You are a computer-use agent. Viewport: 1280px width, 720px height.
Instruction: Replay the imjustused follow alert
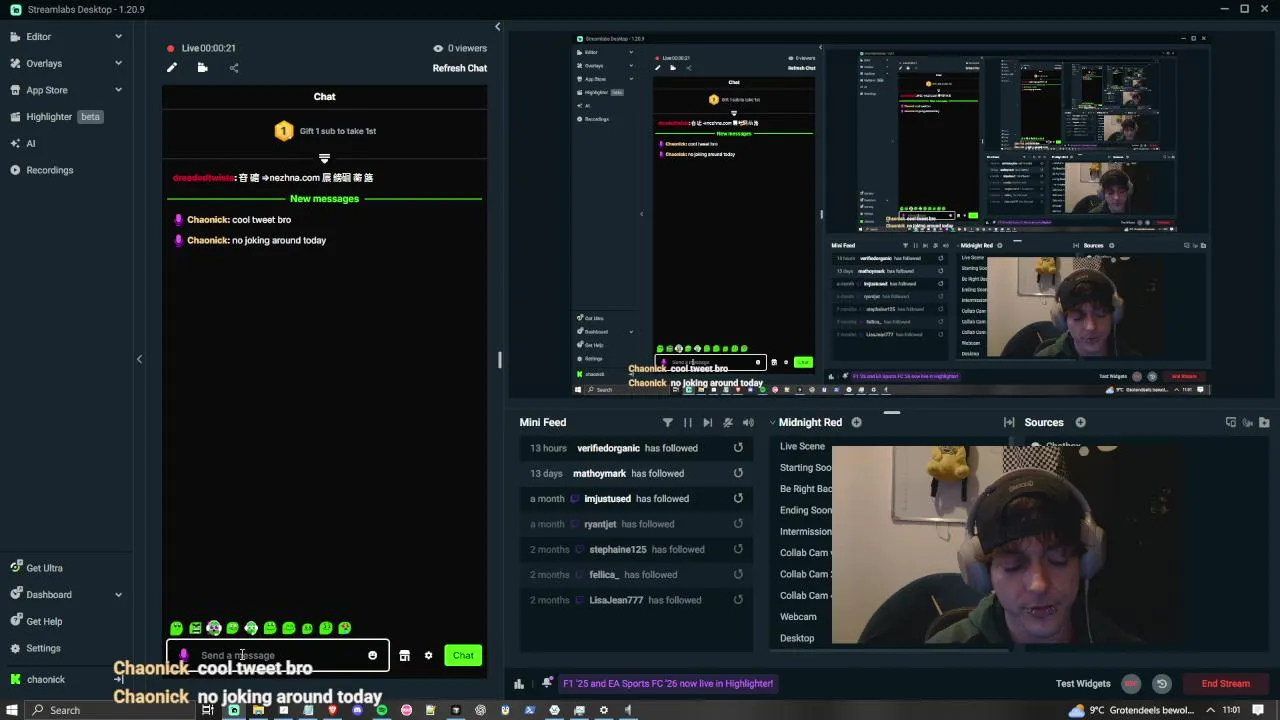click(x=738, y=498)
